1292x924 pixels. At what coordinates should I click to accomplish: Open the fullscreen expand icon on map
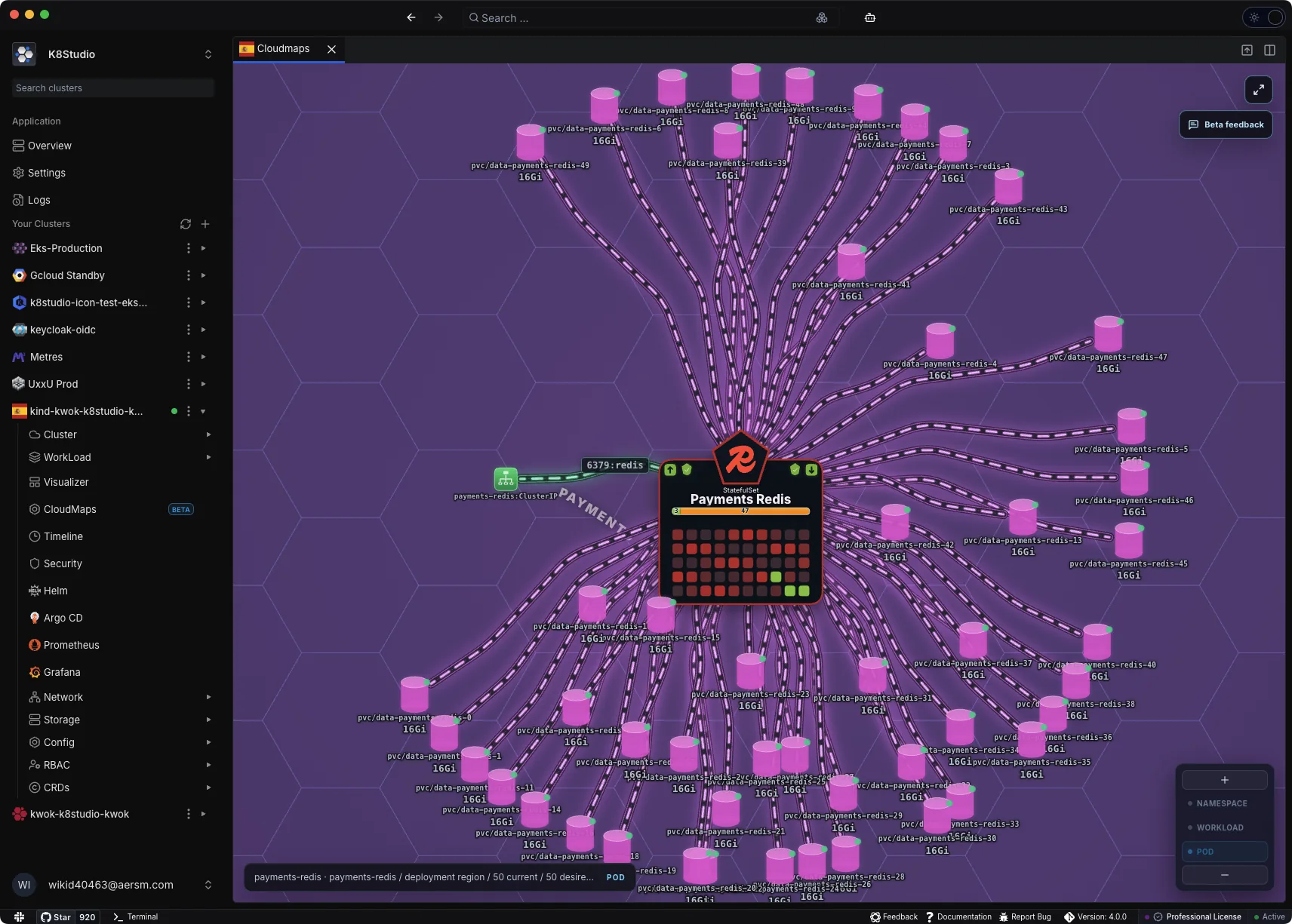pos(1258,90)
